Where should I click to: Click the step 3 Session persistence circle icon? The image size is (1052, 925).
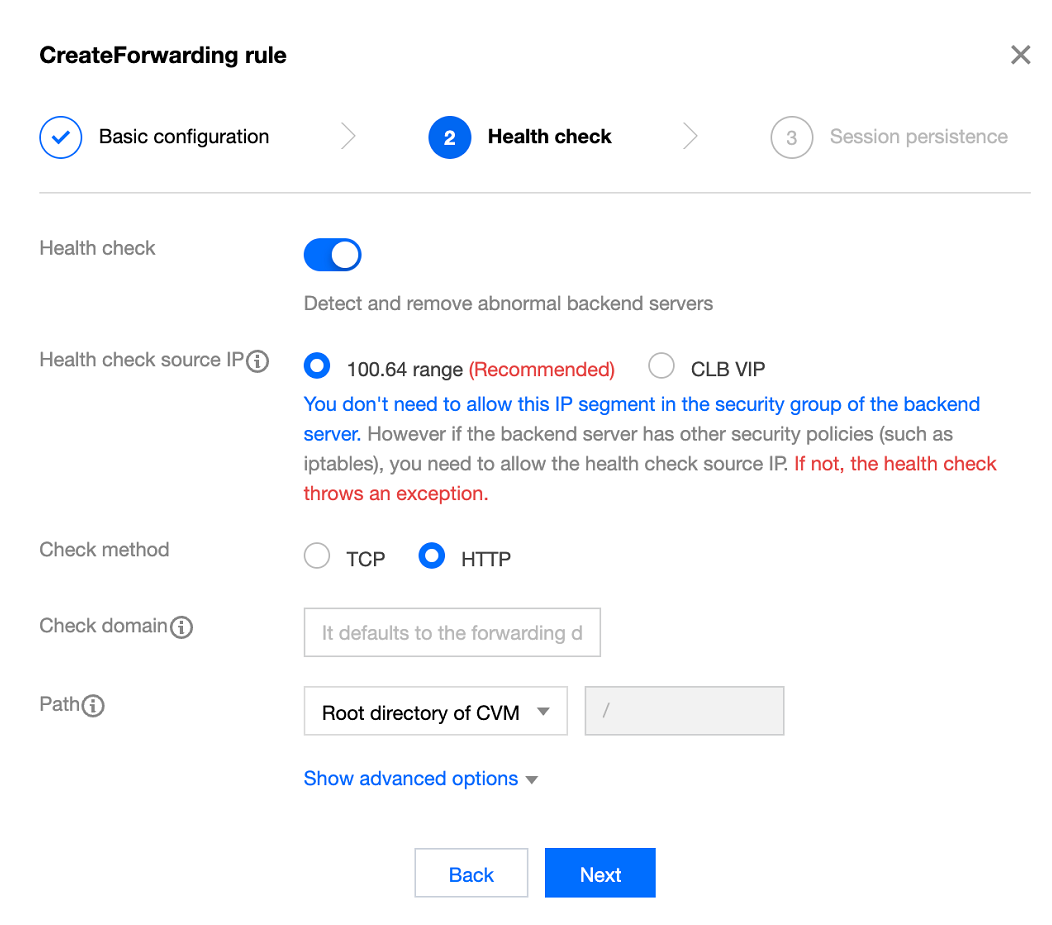[x=791, y=138]
